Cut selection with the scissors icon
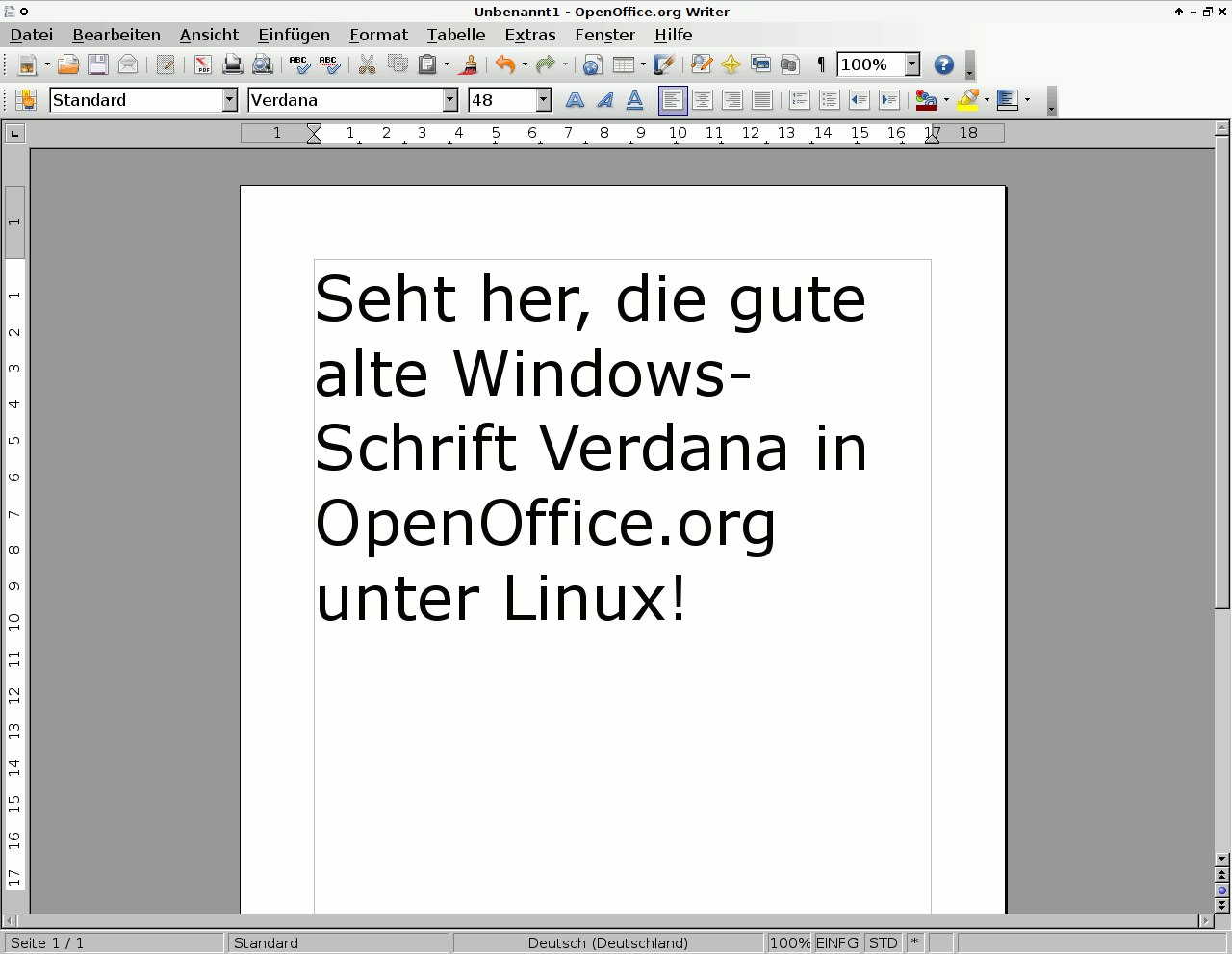Screen dimensions: 1232x954 pos(367,64)
